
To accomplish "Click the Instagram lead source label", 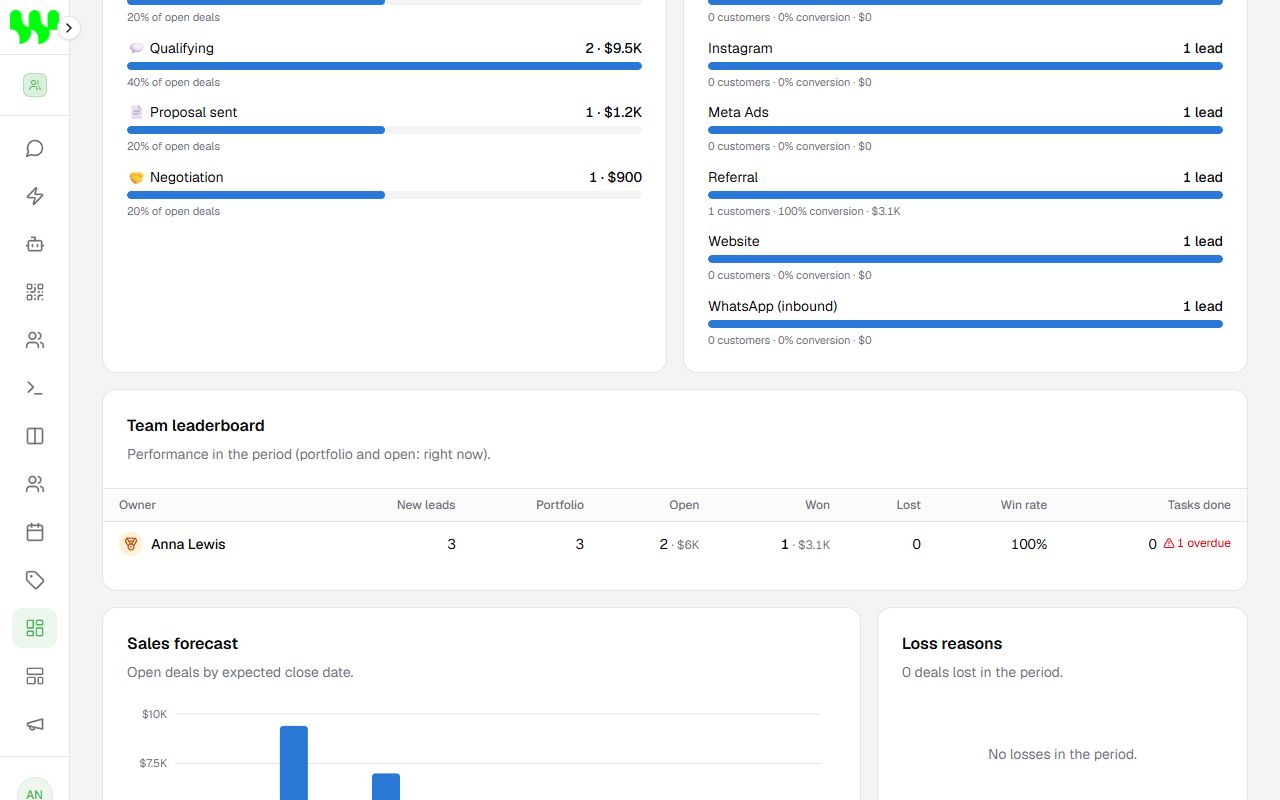I will 740,48.
